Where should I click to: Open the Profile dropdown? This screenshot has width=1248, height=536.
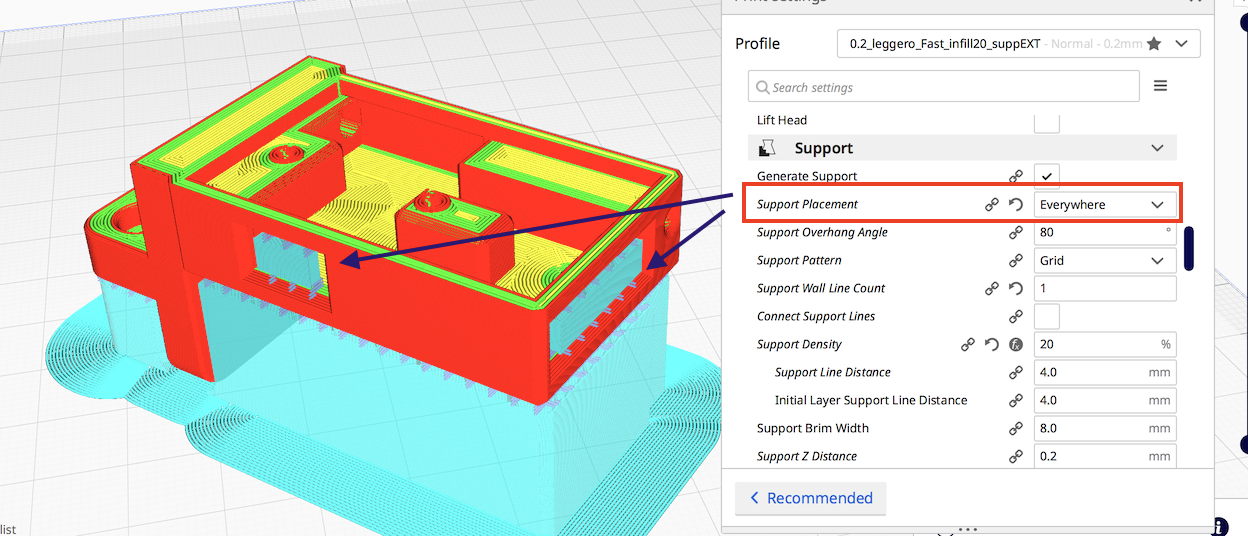[1018, 44]
